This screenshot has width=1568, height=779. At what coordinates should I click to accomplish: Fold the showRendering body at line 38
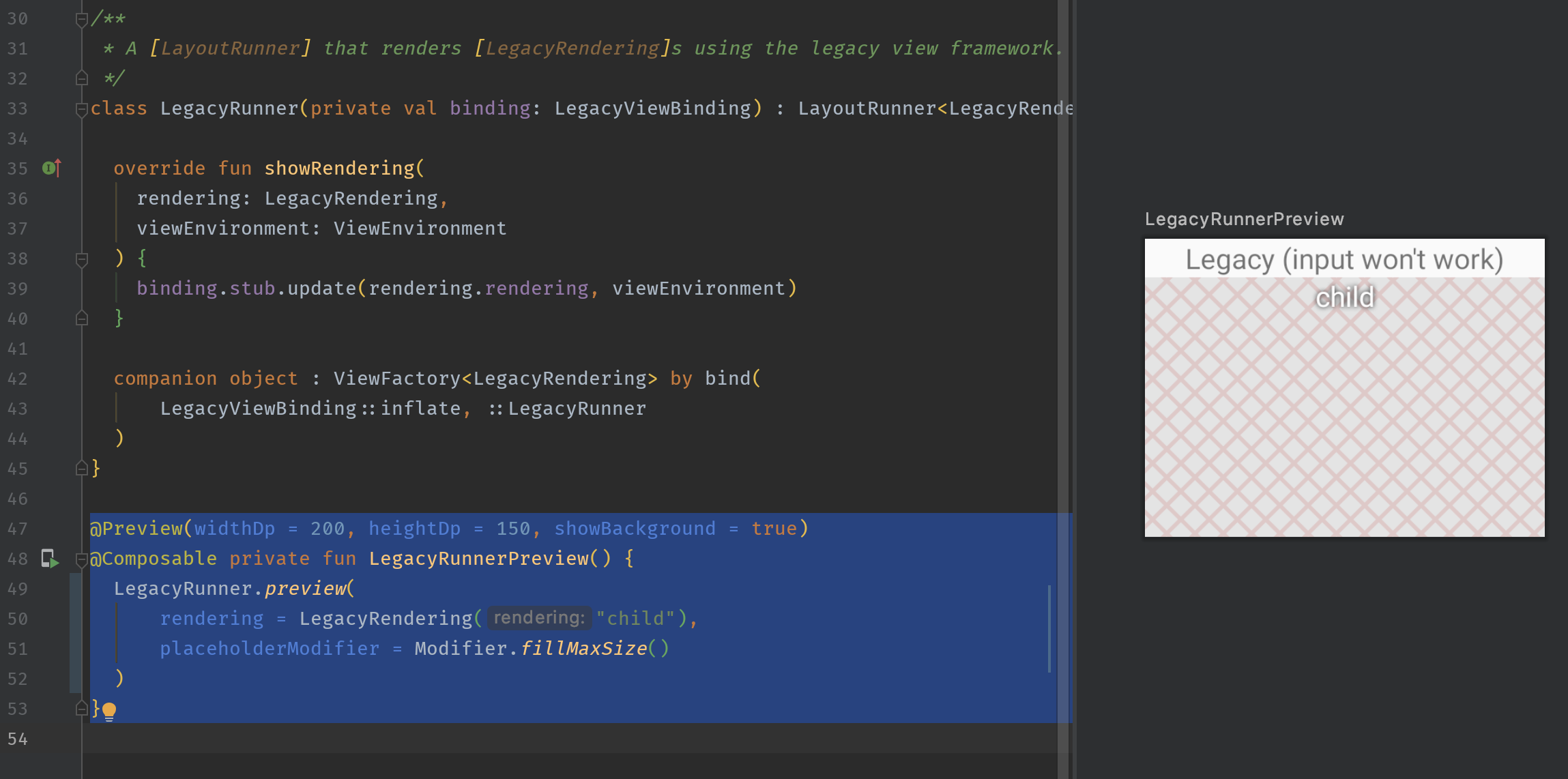point(81,259)
